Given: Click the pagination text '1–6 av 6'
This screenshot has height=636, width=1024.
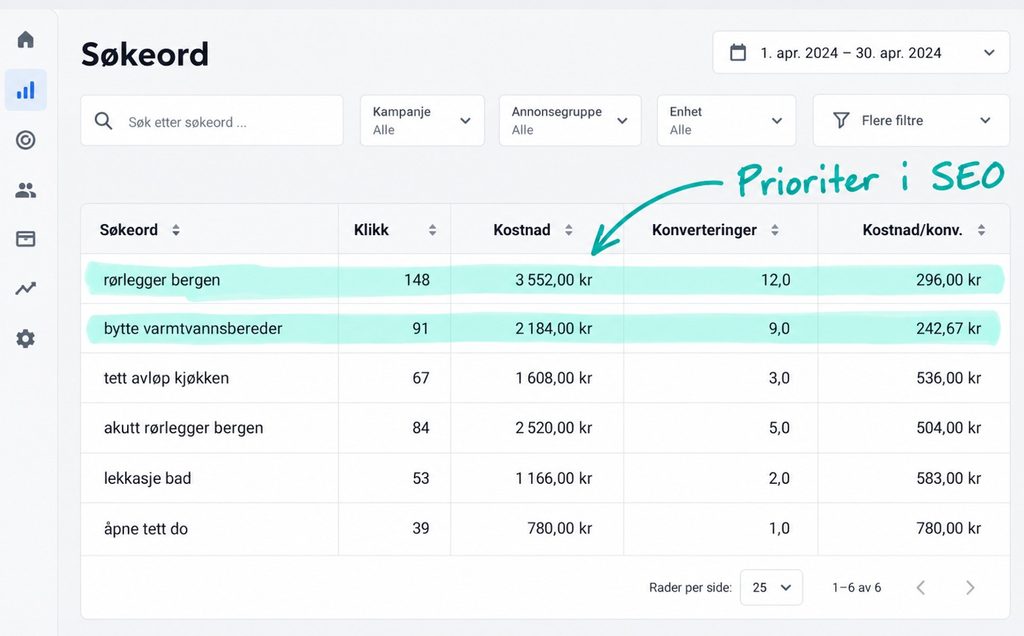Looking at the screenshot, I should (857, 588).
